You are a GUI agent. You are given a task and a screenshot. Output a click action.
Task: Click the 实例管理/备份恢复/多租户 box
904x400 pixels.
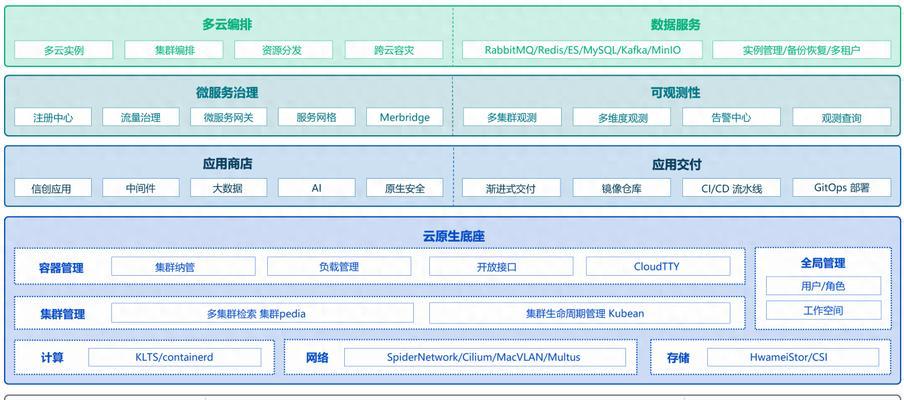801,50
